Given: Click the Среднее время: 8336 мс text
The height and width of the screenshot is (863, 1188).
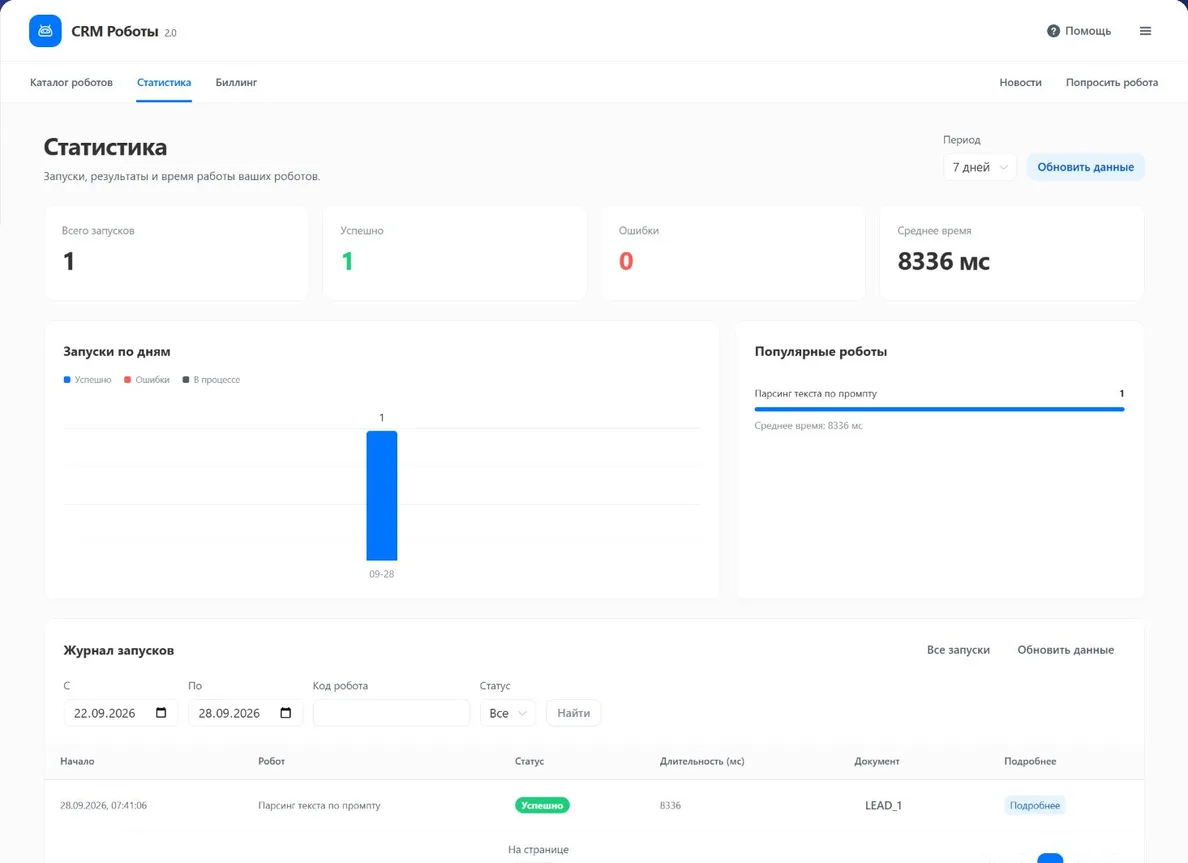Looking at the screenshot, I should click(808, 426).
